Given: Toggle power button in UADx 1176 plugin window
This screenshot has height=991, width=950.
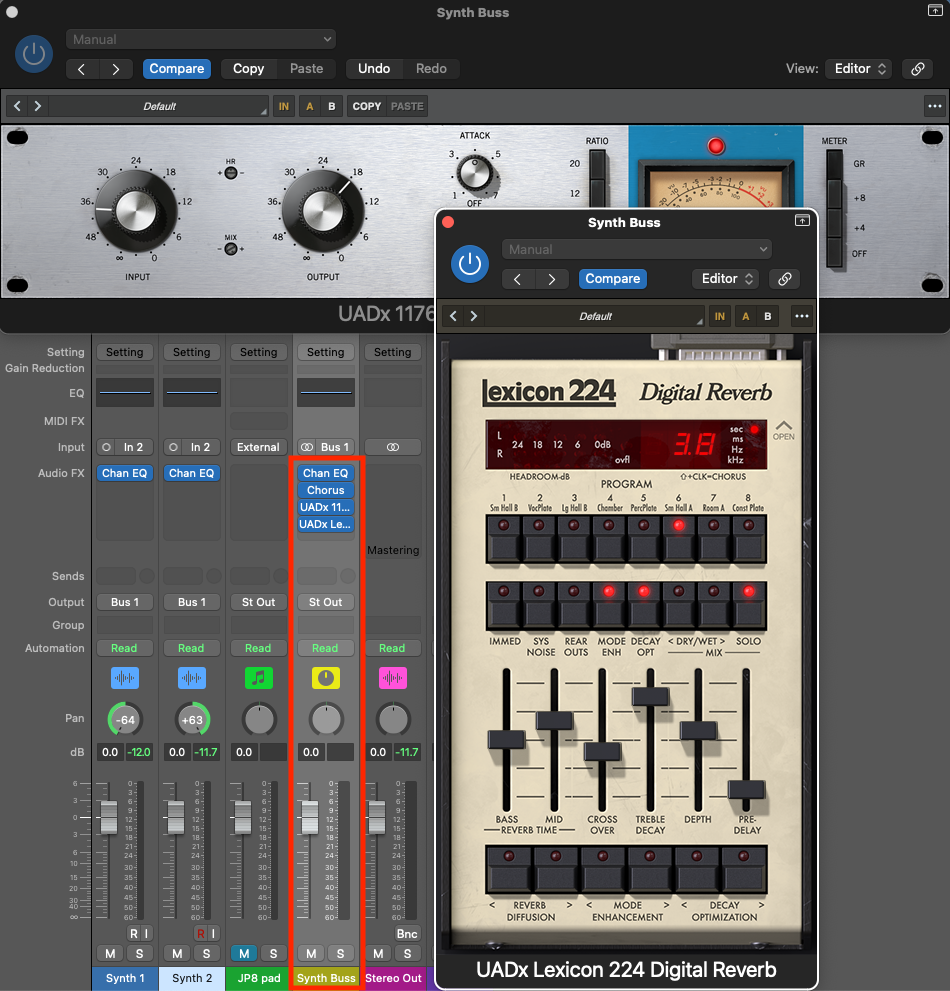Looking at the screenshot, I should [x=33, y=54].
